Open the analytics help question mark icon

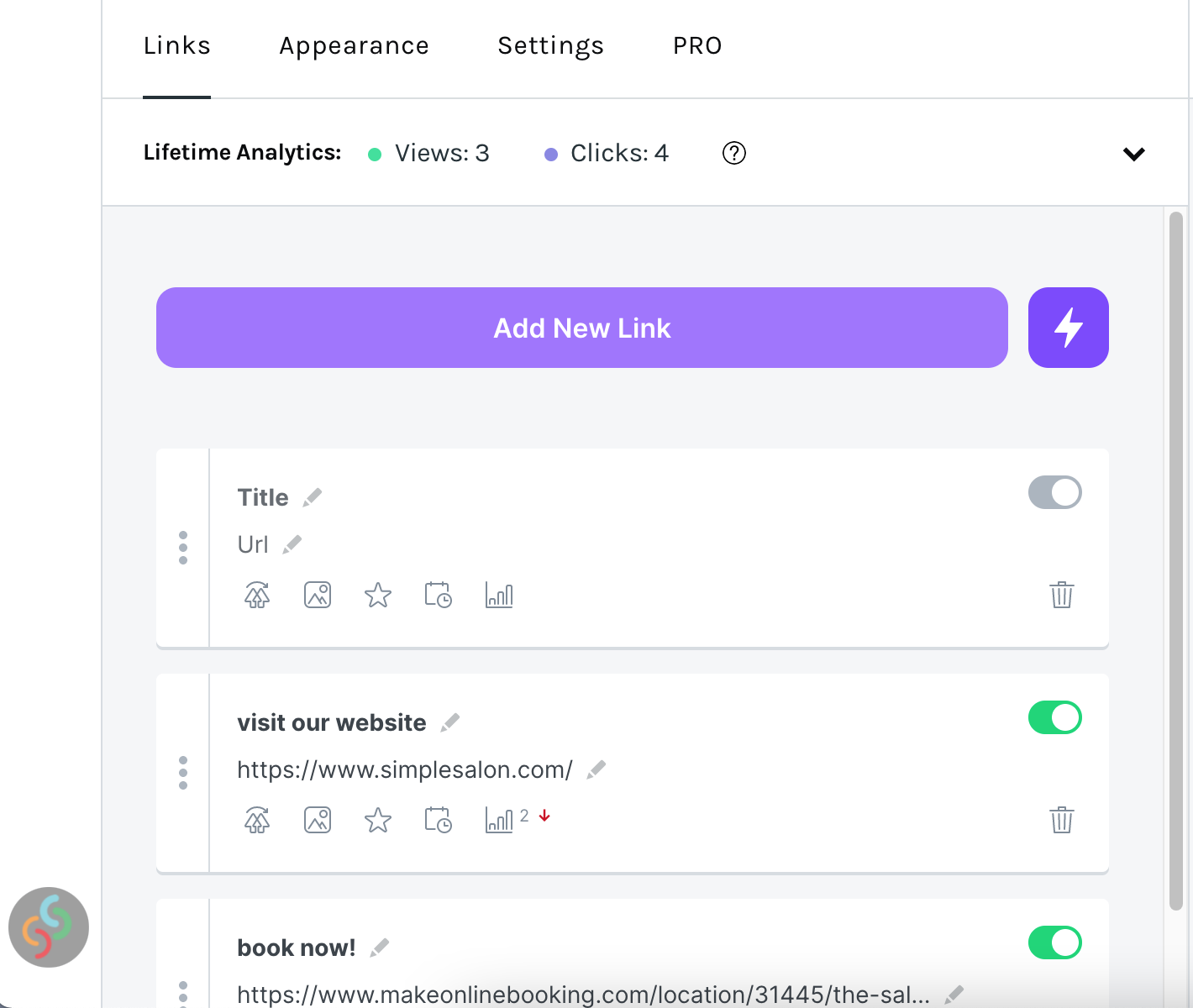[734, 153]
